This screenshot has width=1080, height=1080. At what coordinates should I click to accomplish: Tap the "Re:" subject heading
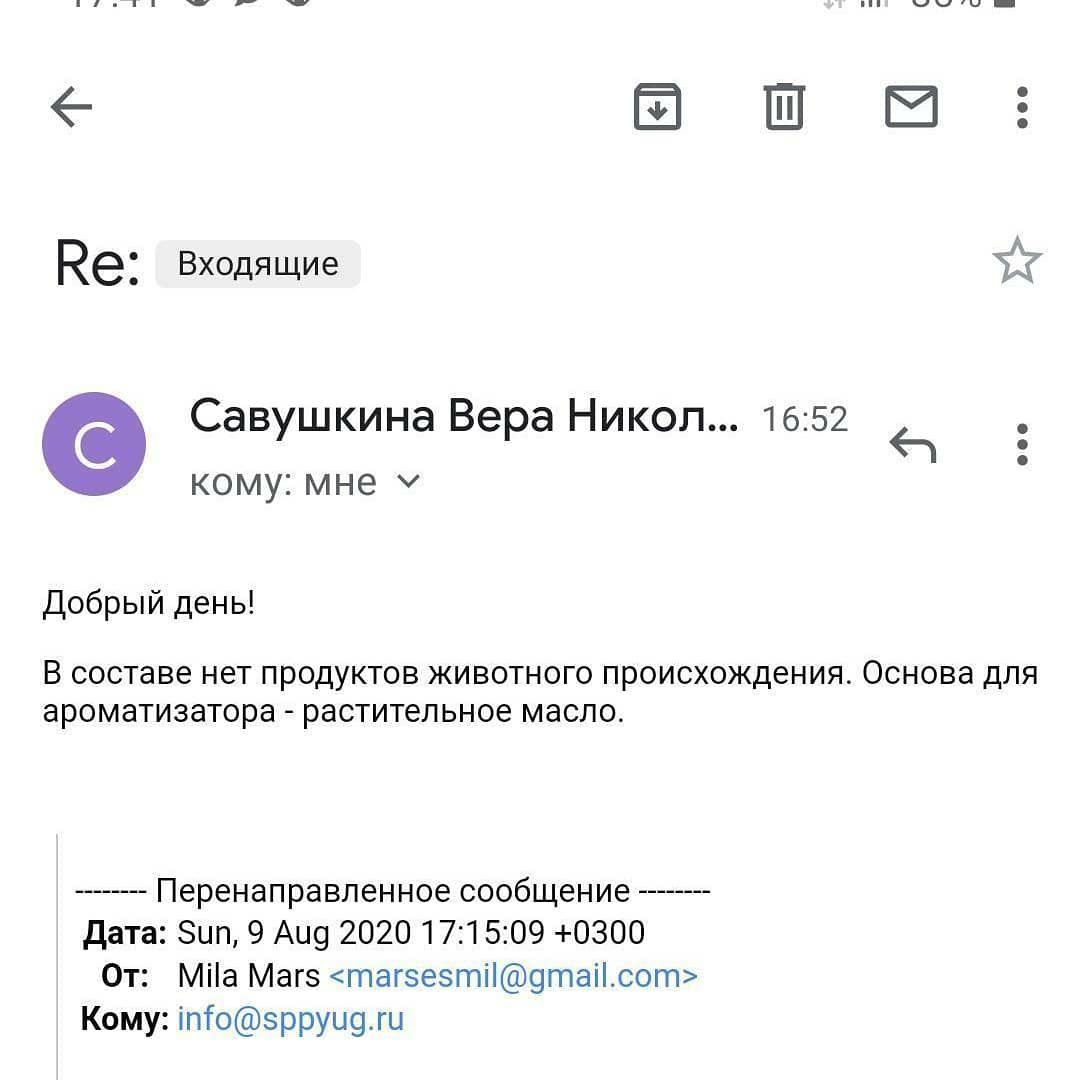coord(97,264)
